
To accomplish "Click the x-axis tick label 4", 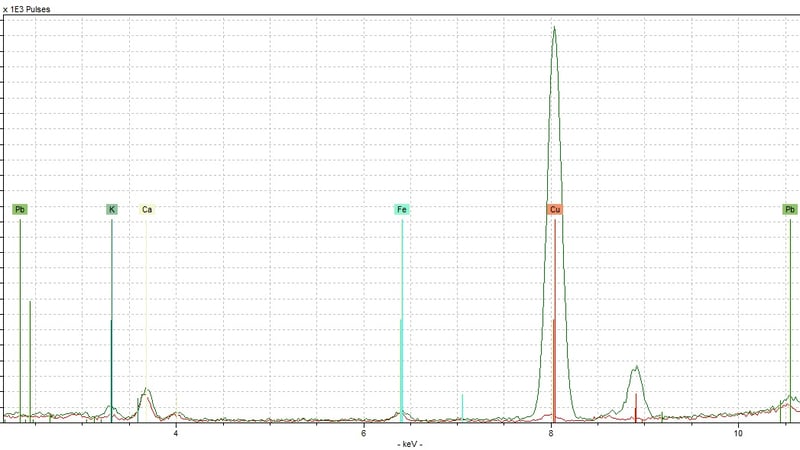I will [x=176, y=432].
